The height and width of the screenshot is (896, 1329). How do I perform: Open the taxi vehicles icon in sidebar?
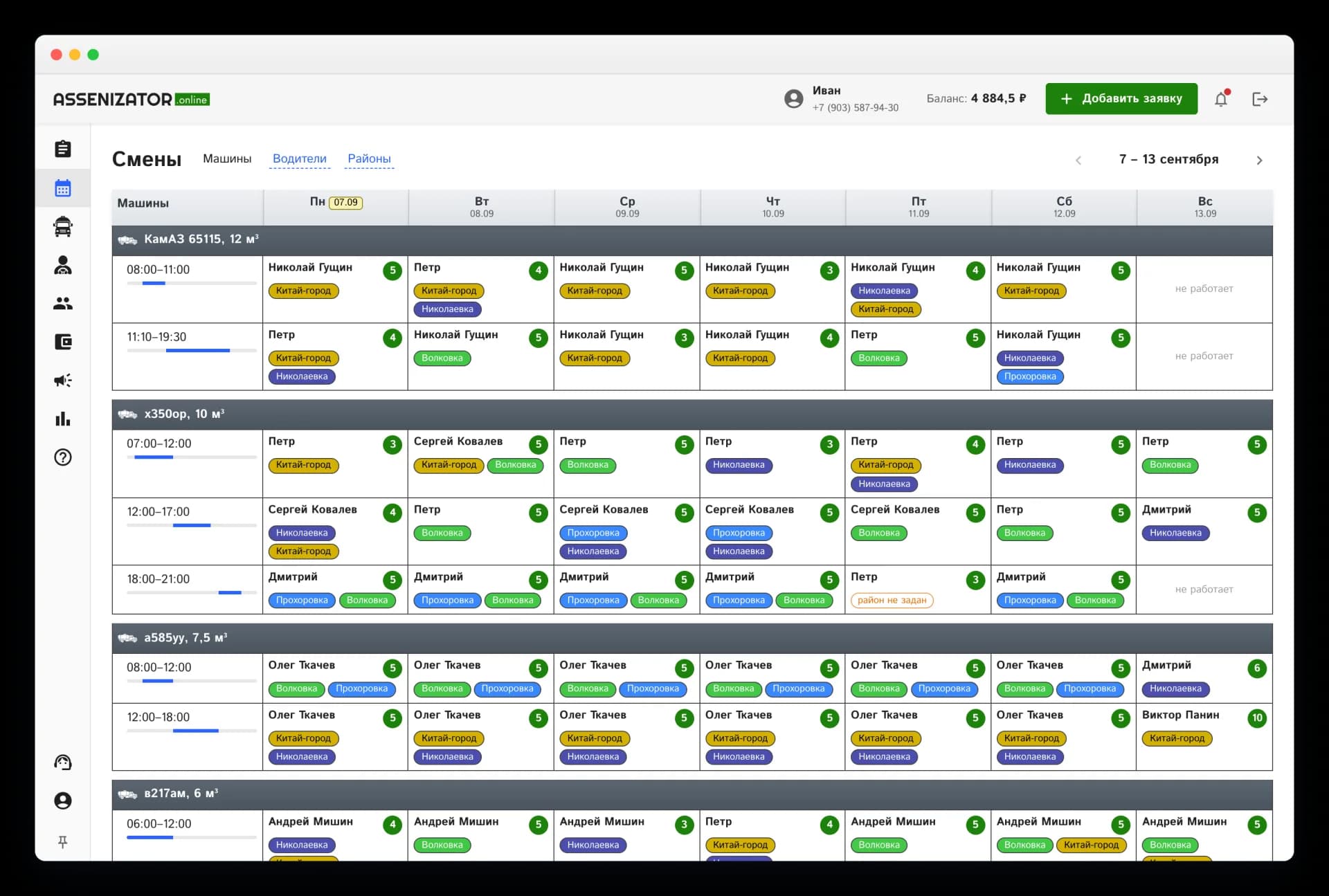pyautogui.click(x=63, y=226)
